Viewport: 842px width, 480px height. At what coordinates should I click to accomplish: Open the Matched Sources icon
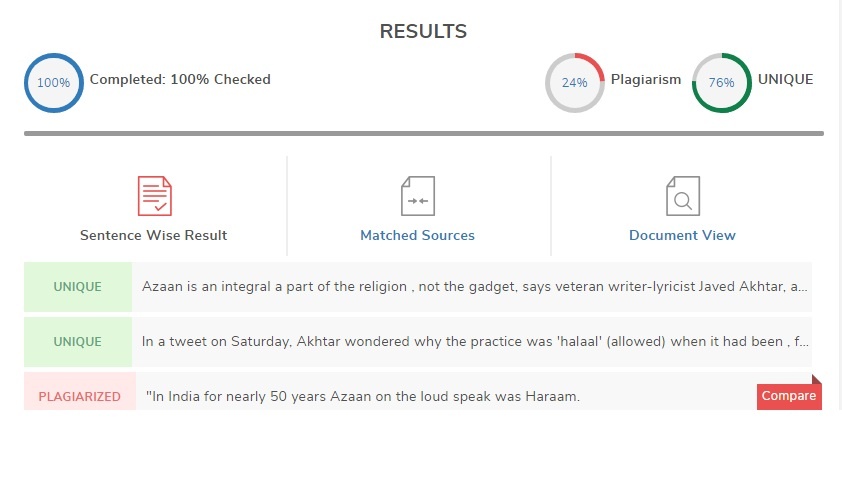pos(418,196)
